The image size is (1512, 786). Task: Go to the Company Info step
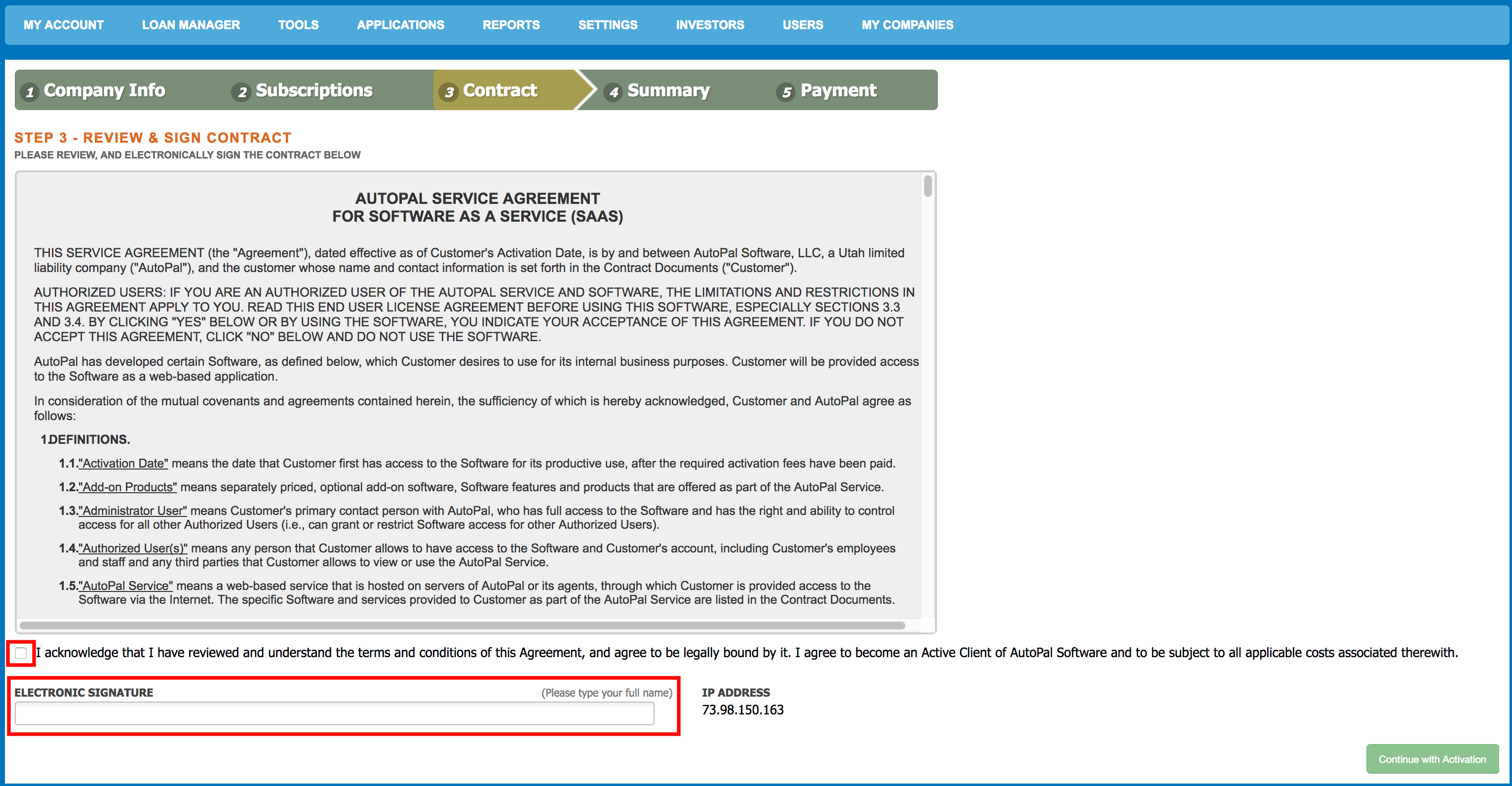pos(105,90)
